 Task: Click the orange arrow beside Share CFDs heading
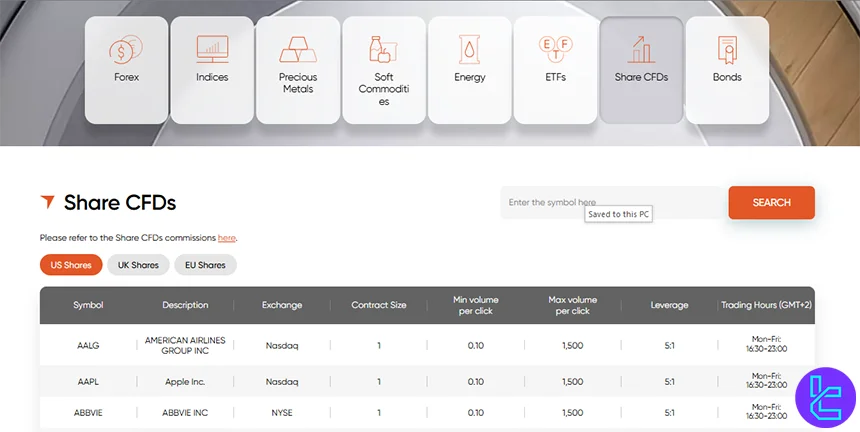(48, 202)
